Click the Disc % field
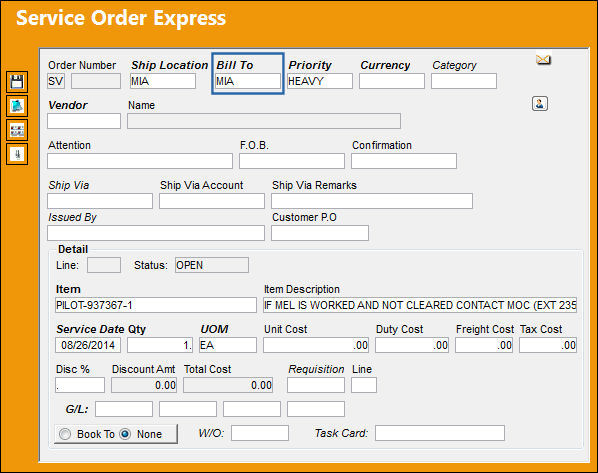 click(80, 385)
